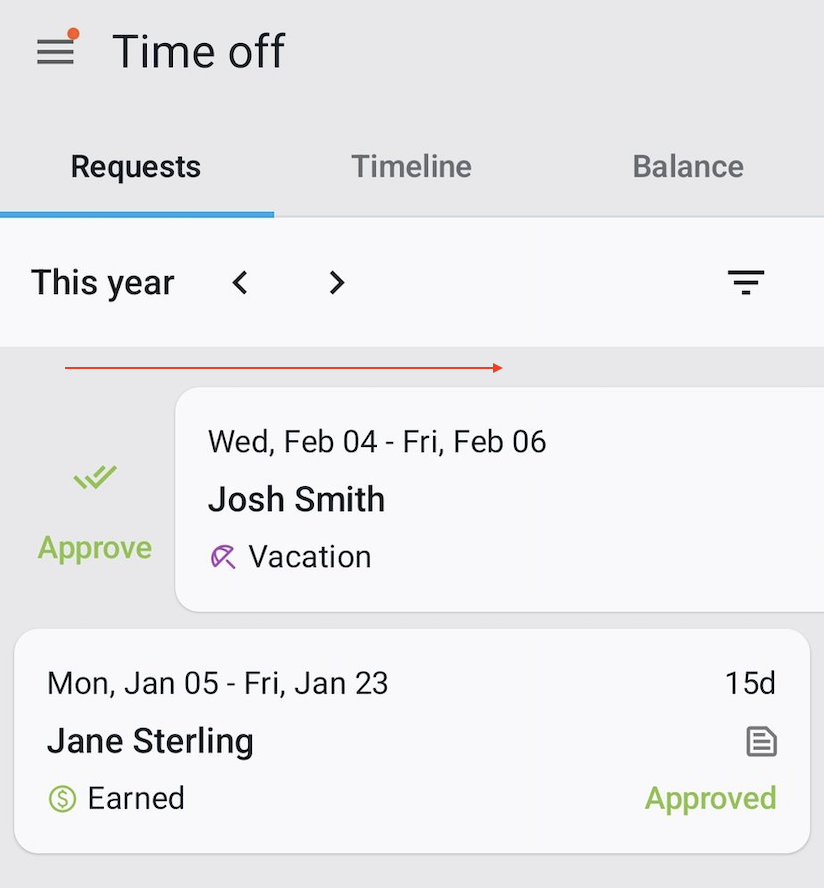
Task: Click the Time off page title
Action: click(198, 52)
